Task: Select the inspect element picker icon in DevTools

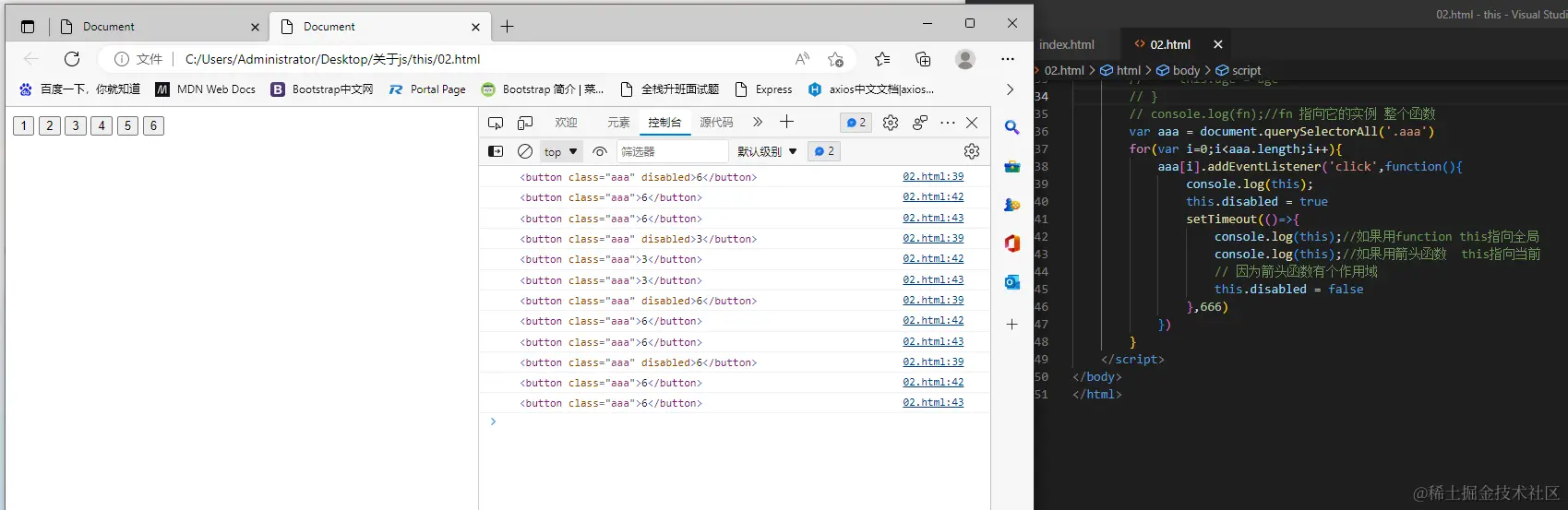Action: click(496, 123)
